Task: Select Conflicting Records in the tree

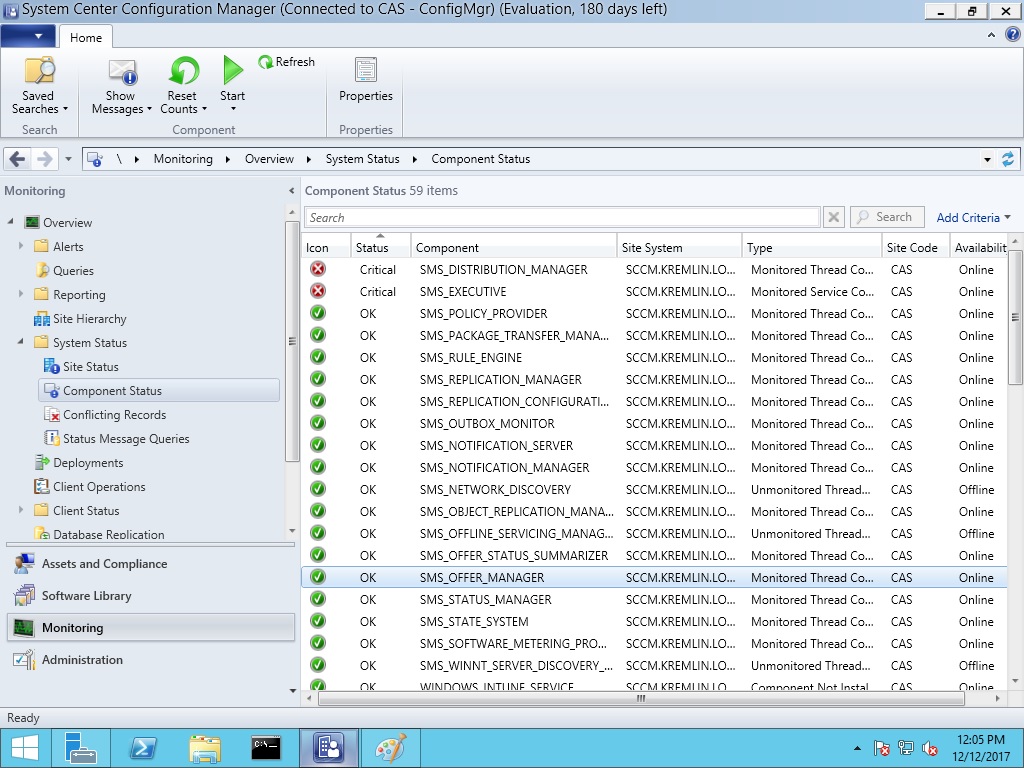Action: pyautogui.click(x=114, y=415)
